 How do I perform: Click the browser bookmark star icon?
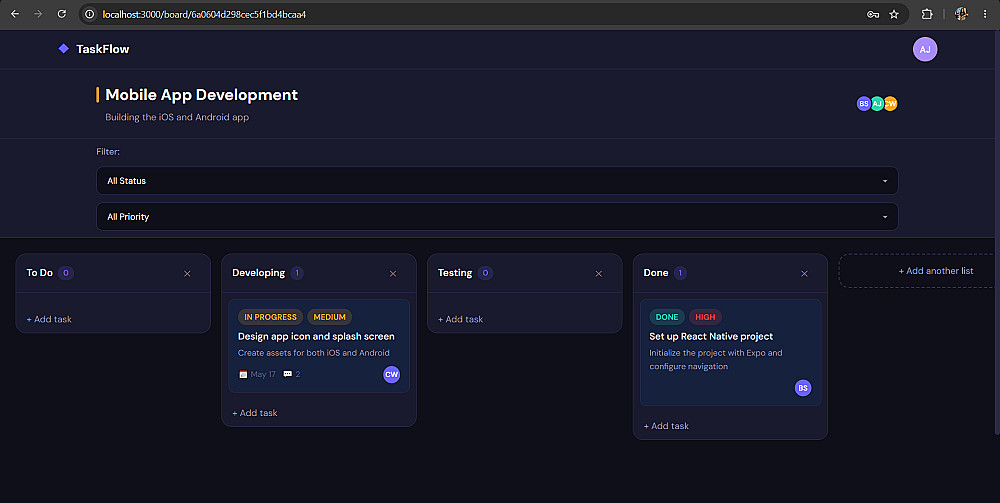click(x=894, y=14)
